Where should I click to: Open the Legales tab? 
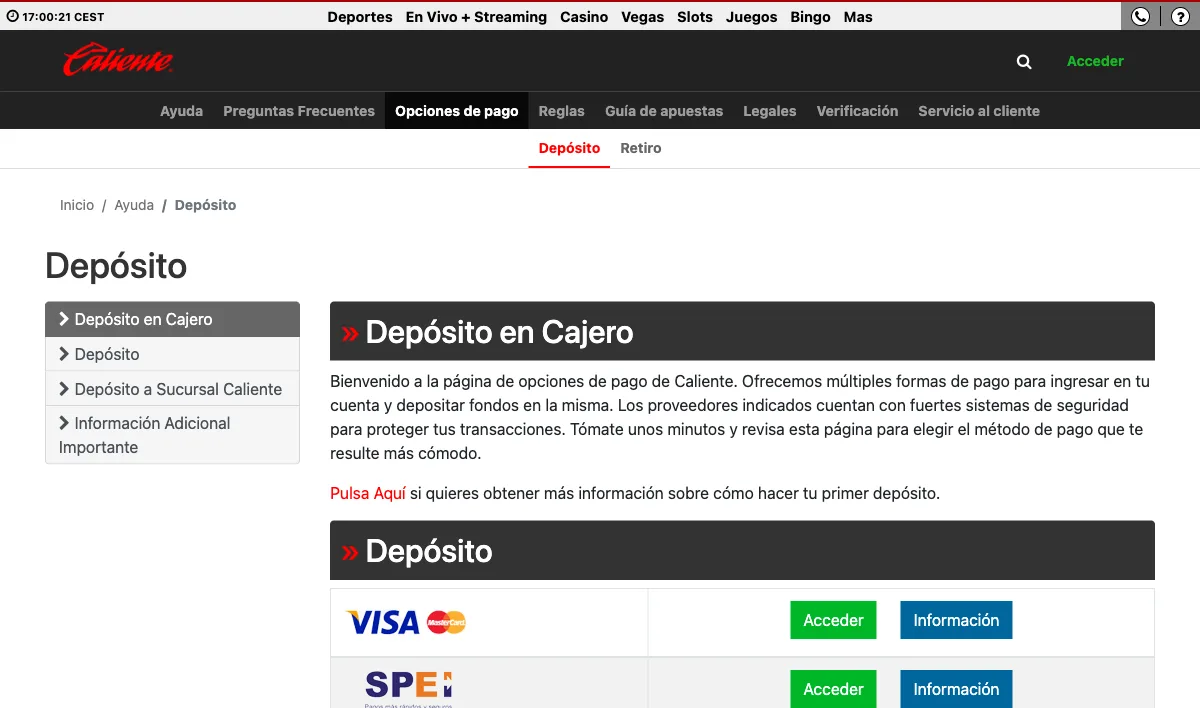pos(770,111)
